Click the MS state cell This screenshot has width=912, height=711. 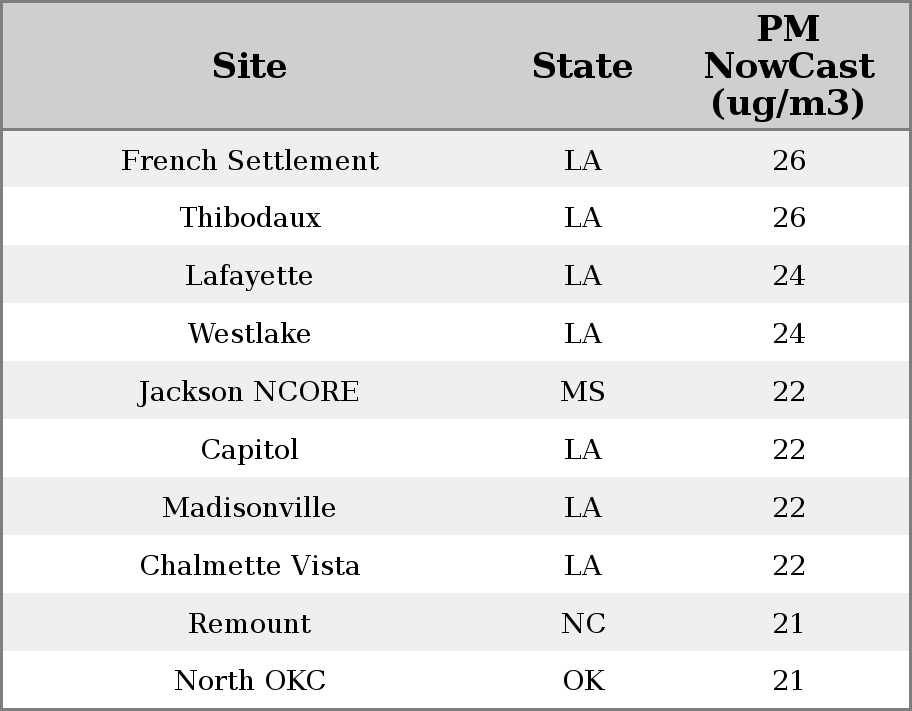583,392
